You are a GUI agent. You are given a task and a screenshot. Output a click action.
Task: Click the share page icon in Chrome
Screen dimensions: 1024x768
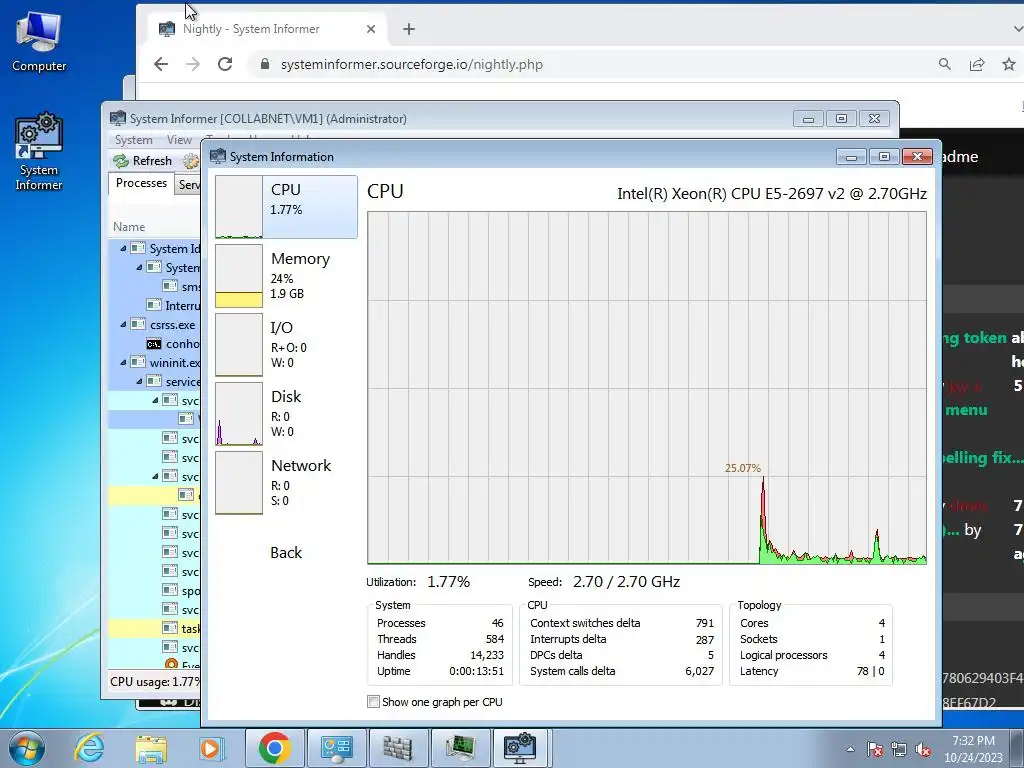(x=977, y=64)
